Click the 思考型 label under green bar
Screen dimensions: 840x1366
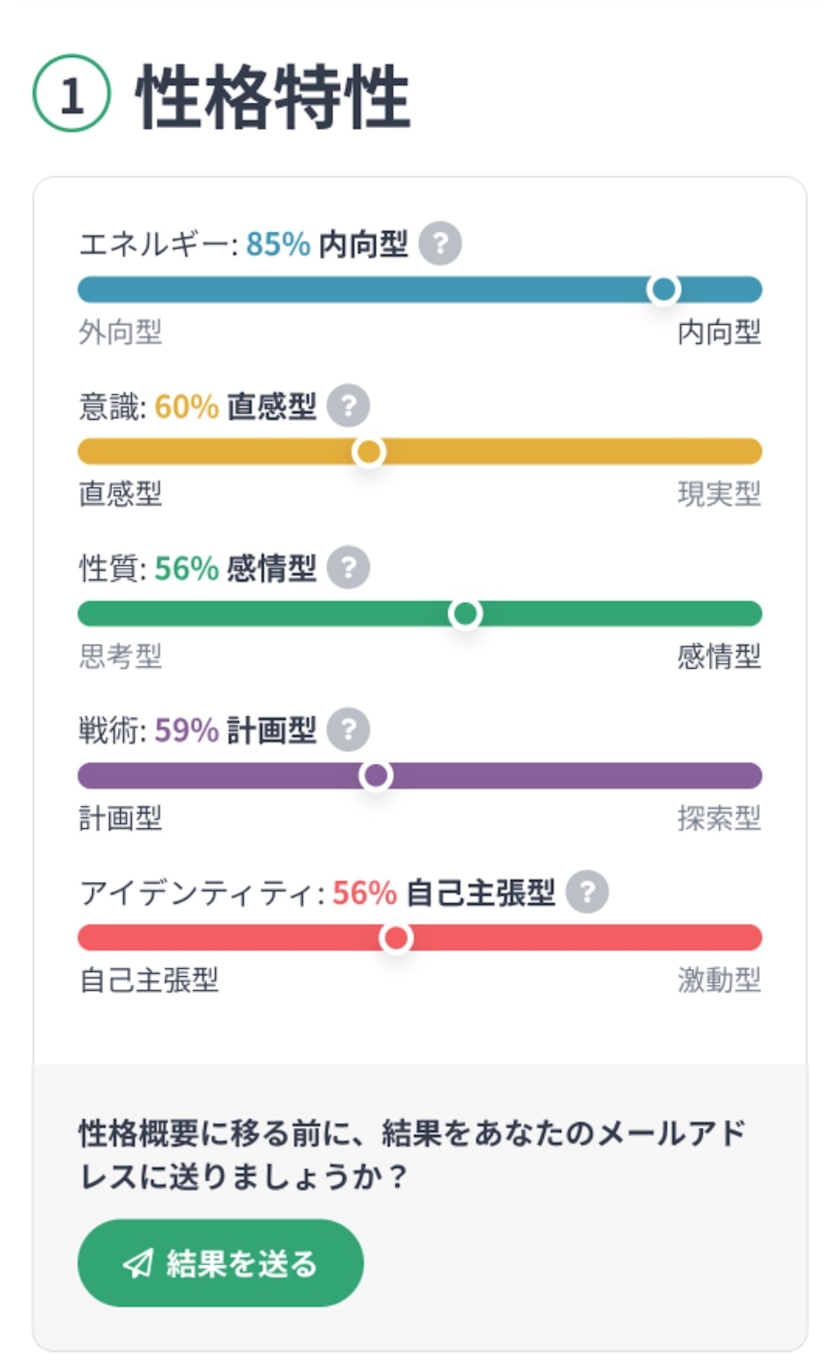(x=120, y=657)
